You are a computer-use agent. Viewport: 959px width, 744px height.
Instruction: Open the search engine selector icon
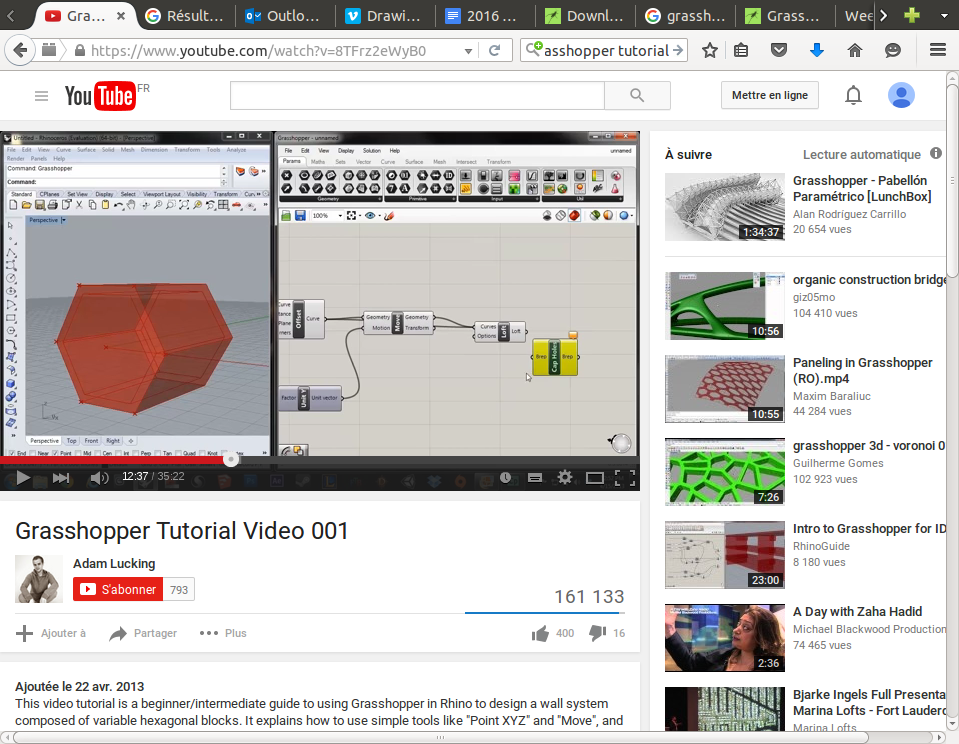pos(533,49)
